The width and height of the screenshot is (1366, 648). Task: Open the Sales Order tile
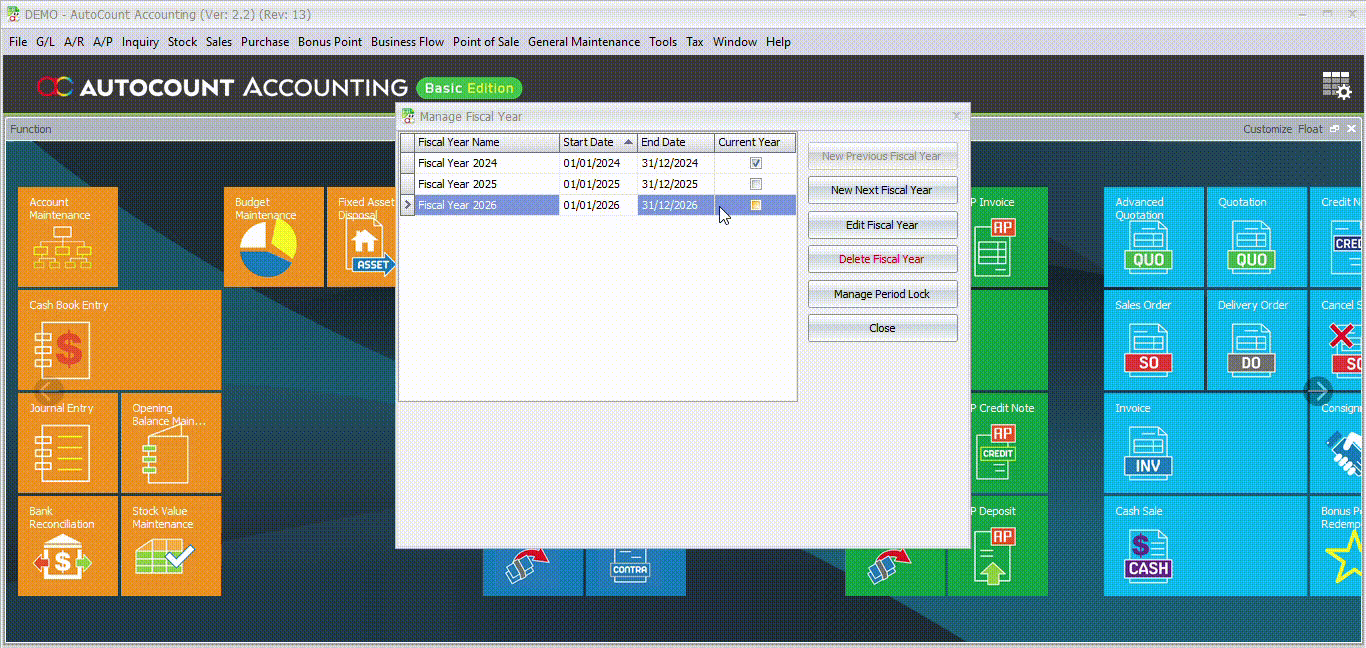[1154, 340]
